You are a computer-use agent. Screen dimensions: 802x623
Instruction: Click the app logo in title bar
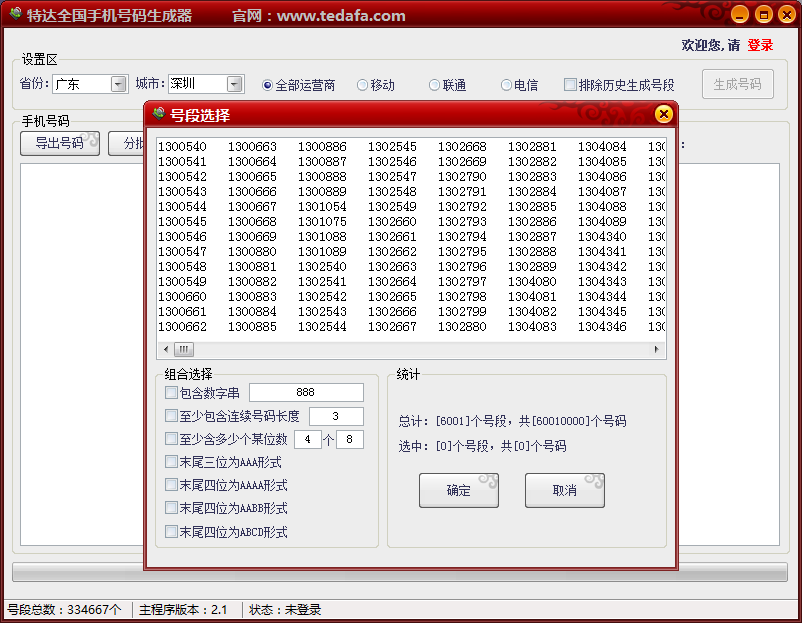tap(14, 14)
